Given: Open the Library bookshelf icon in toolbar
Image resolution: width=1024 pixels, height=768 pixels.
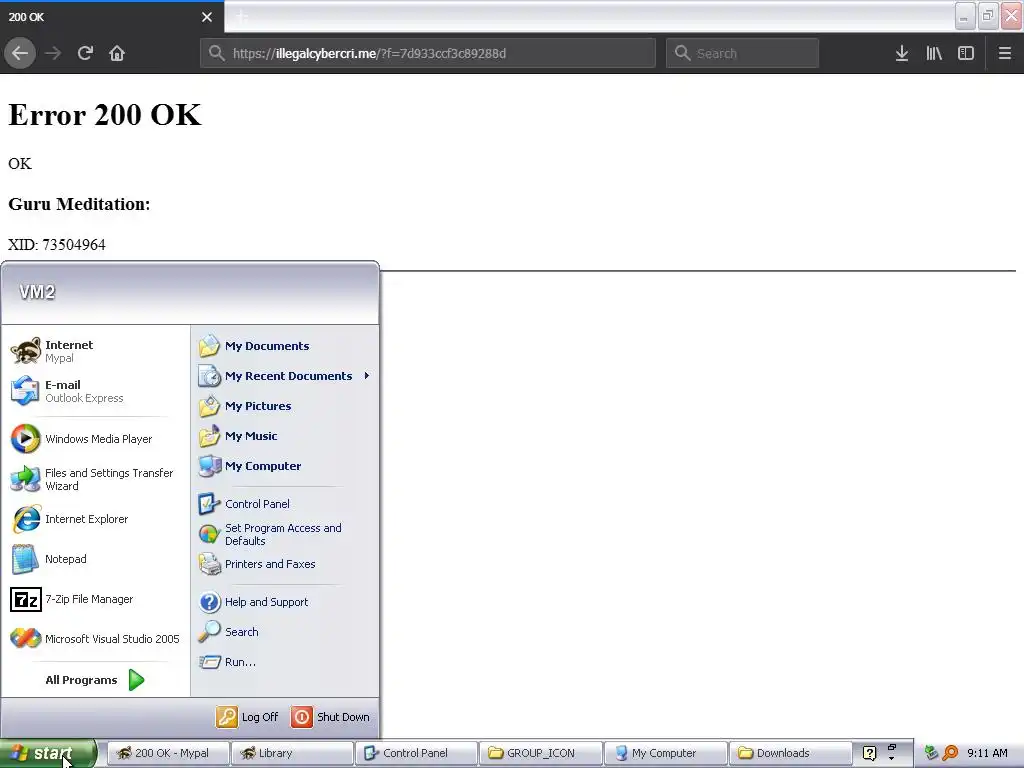Looking at the screenshot, I should (934, 53).
